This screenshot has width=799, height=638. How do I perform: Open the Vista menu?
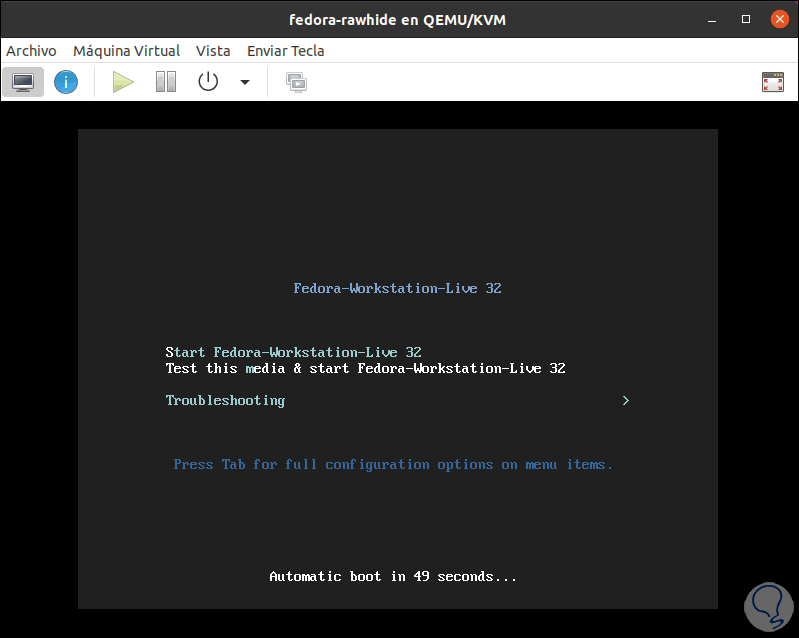coord(213,51)
